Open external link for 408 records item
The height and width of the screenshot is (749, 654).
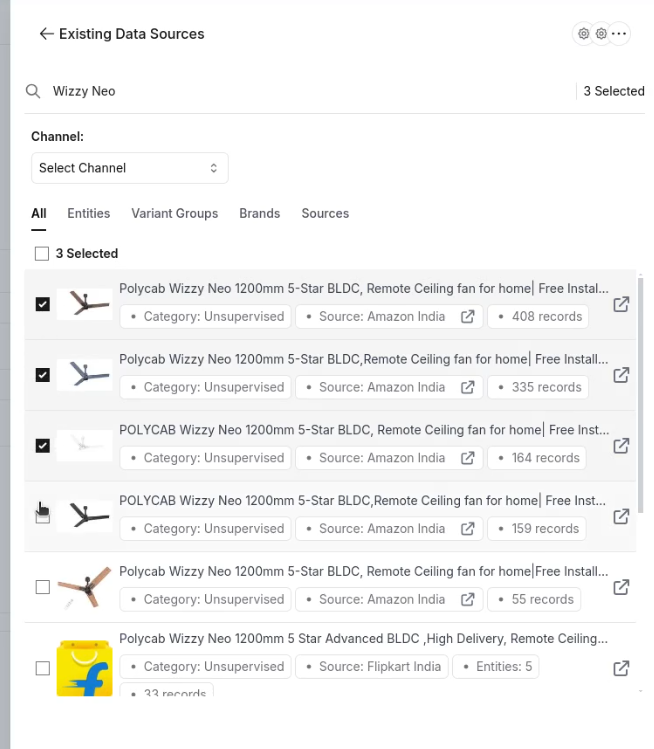[x=621, y=304]
